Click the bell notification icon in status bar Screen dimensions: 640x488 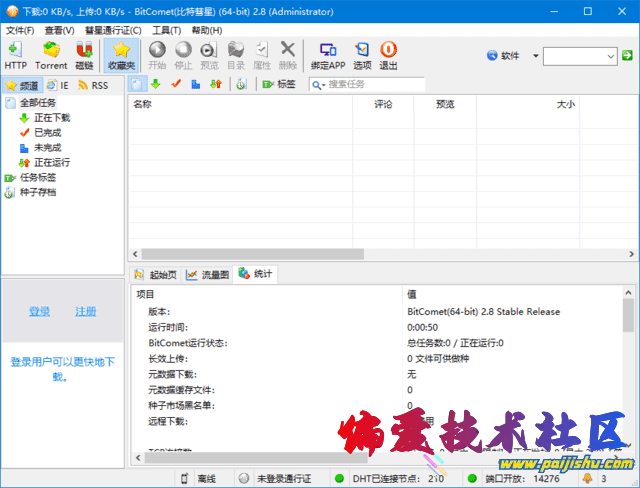pos(587,478)
